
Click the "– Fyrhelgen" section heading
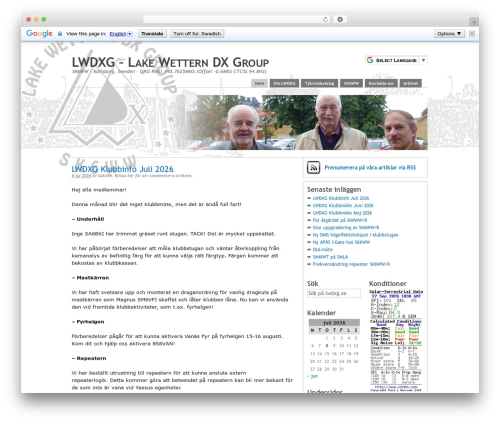88,322
